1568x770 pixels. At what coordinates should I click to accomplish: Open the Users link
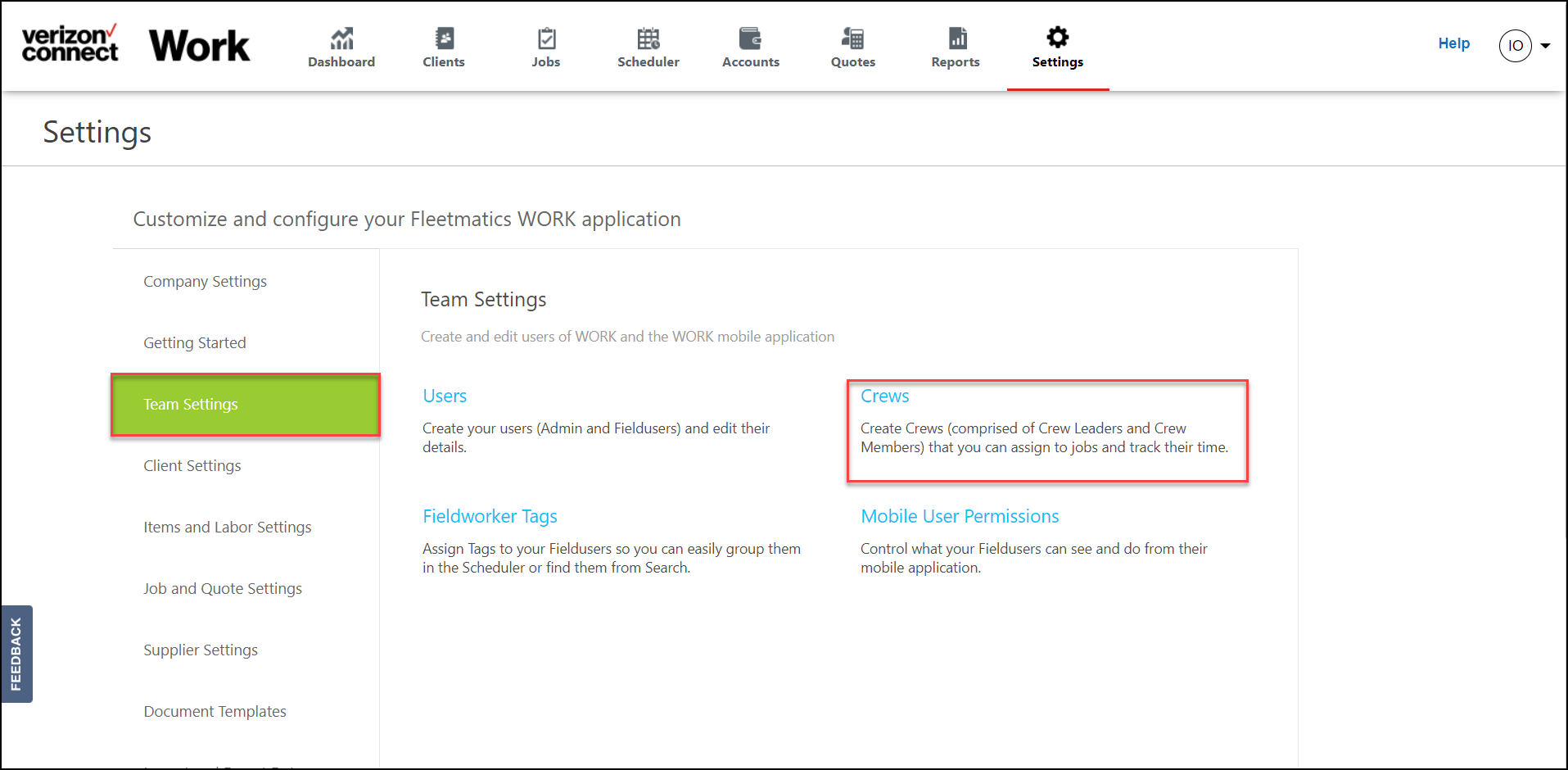point(445,396)
